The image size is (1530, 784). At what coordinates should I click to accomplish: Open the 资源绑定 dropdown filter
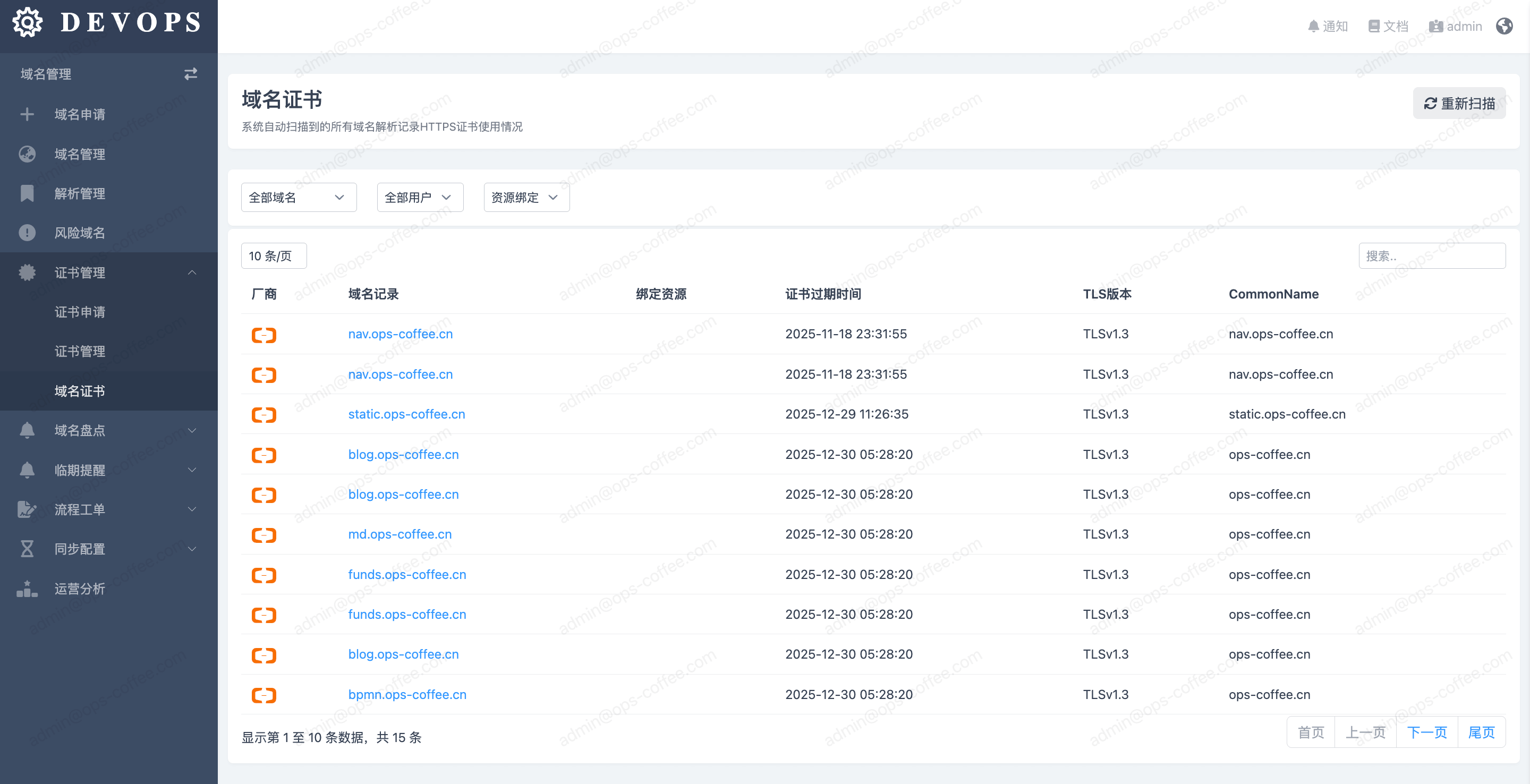(x=526, y=197)
